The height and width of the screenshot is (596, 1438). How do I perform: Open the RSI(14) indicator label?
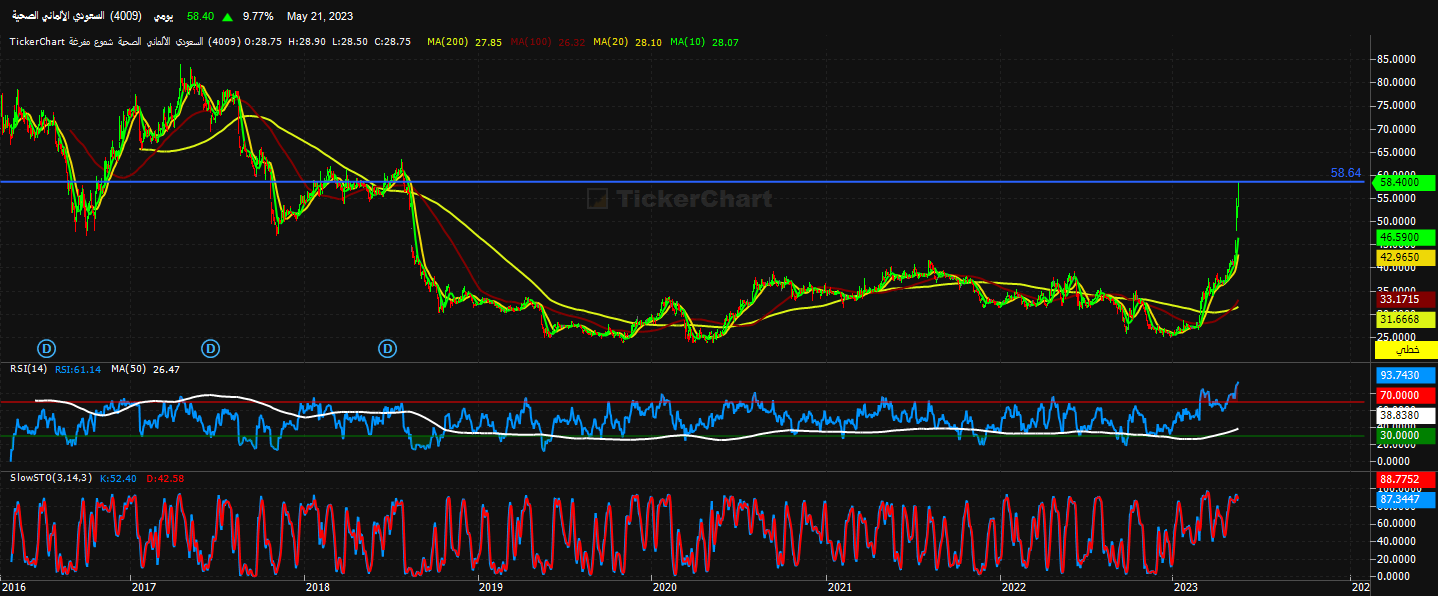[x=29, y=369]
